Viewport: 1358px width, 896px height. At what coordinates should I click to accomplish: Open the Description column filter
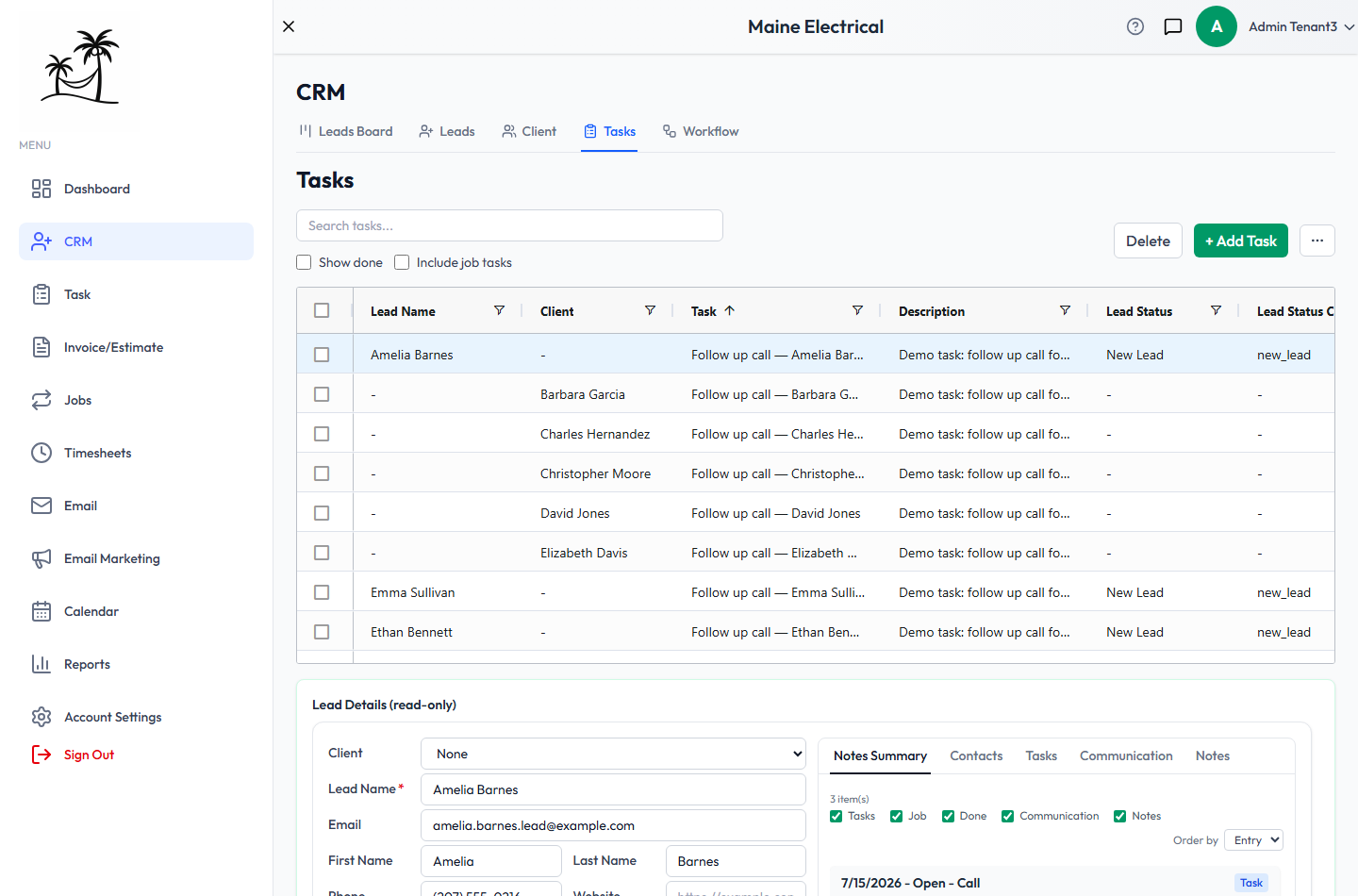click(x=1065, y=310)
